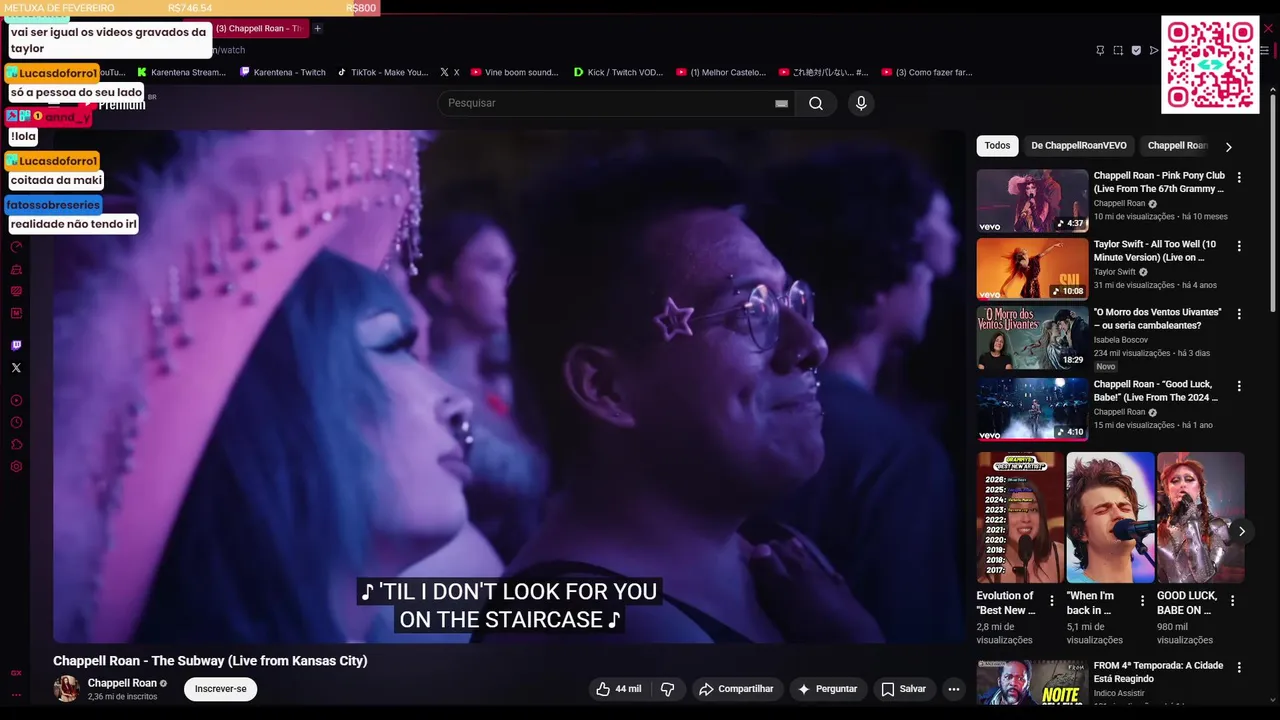Open the Evolution of Best New short thumbnail
Viewport: 1280px width, 720px height.
(1020, 517)
